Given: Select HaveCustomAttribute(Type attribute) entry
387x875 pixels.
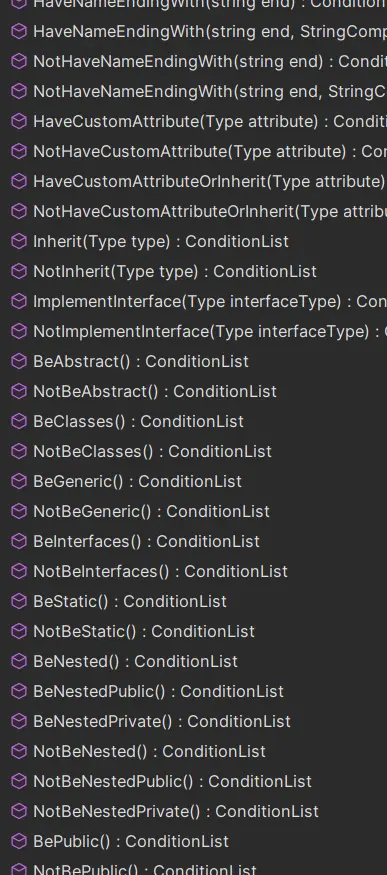Looking at the screenshot, I should click(x=210, y=121).
